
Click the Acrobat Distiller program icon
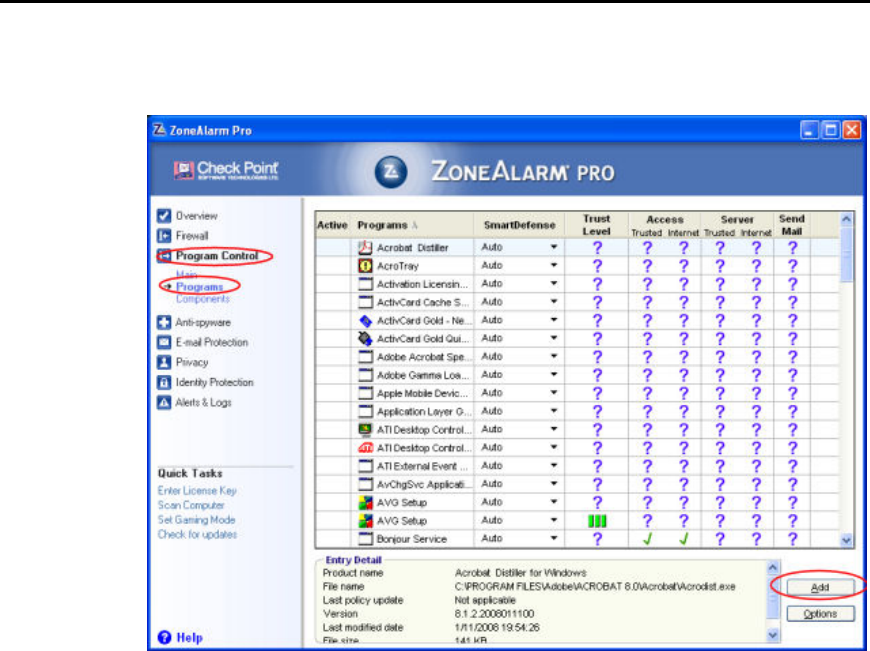[365, 248]
